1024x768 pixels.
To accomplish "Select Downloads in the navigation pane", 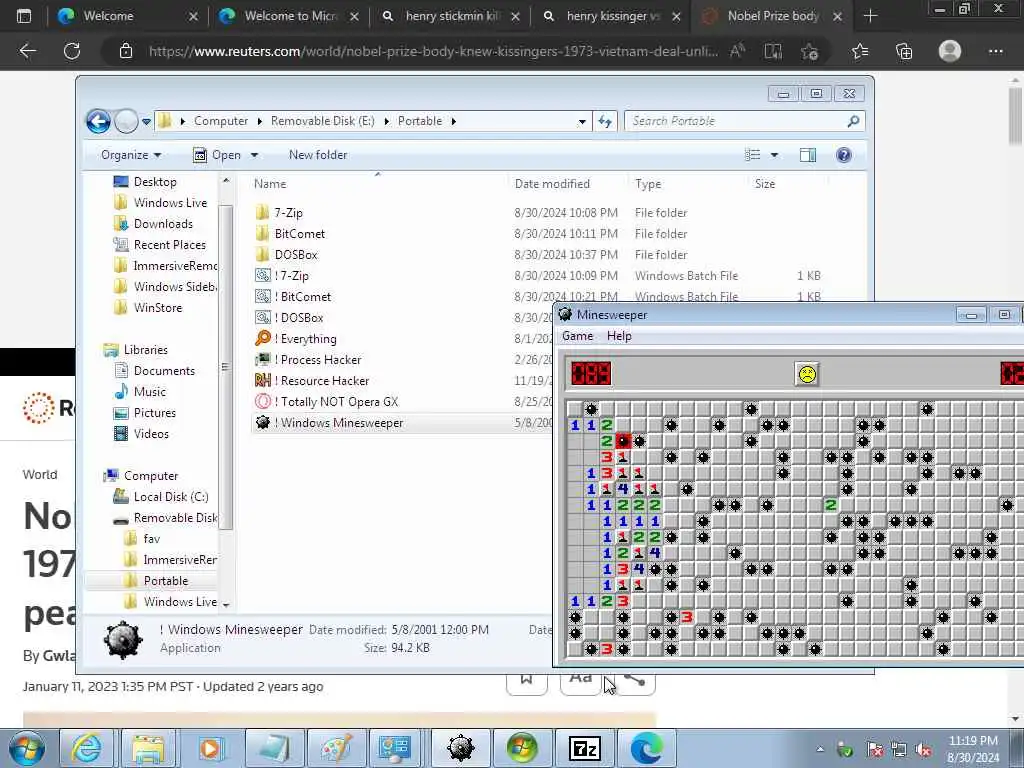I will (x=163, y=224).
